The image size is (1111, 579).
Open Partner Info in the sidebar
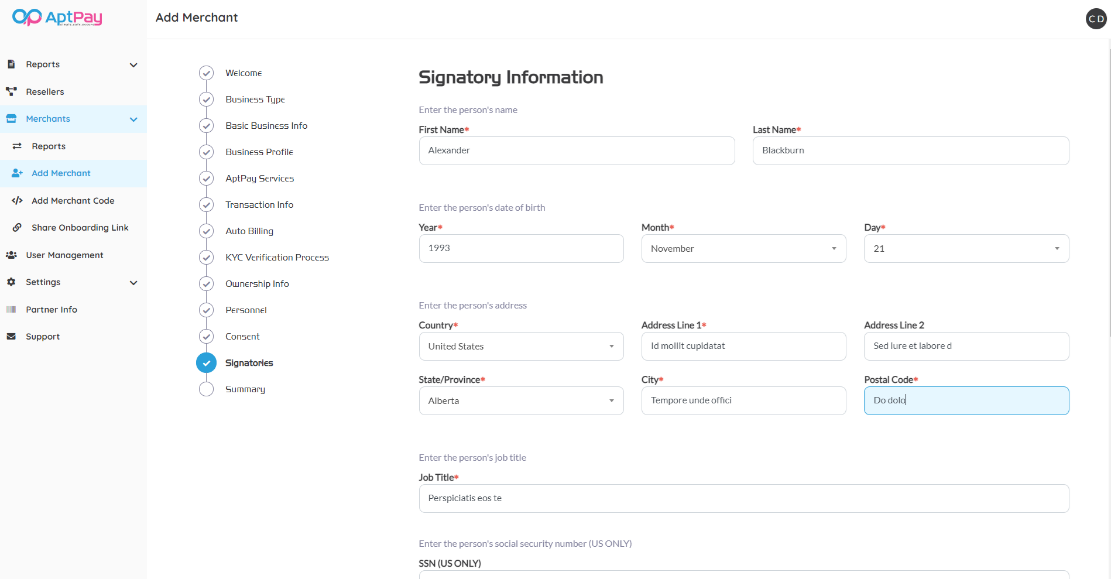(51, 310)
